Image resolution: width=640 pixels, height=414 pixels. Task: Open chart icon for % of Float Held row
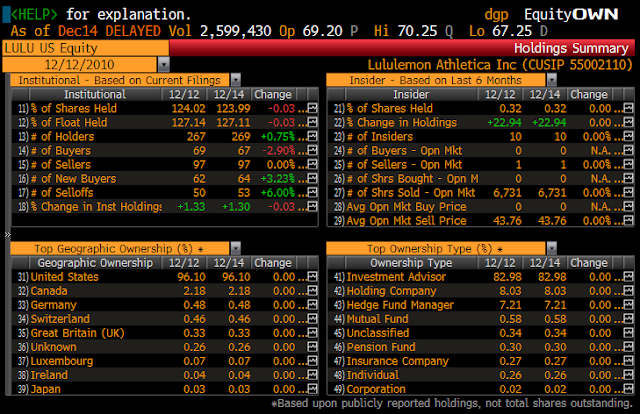click(x=312, y=122)
